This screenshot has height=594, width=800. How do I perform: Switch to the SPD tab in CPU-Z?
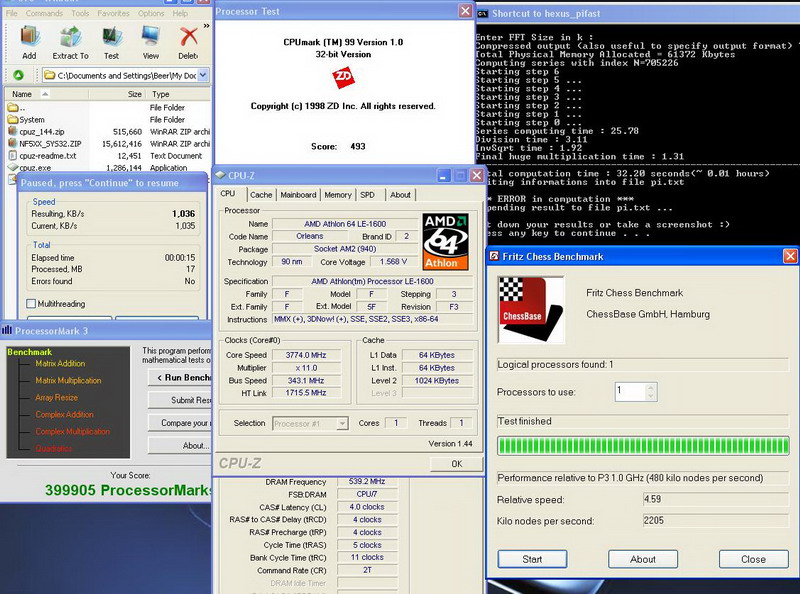click(367, 195)
